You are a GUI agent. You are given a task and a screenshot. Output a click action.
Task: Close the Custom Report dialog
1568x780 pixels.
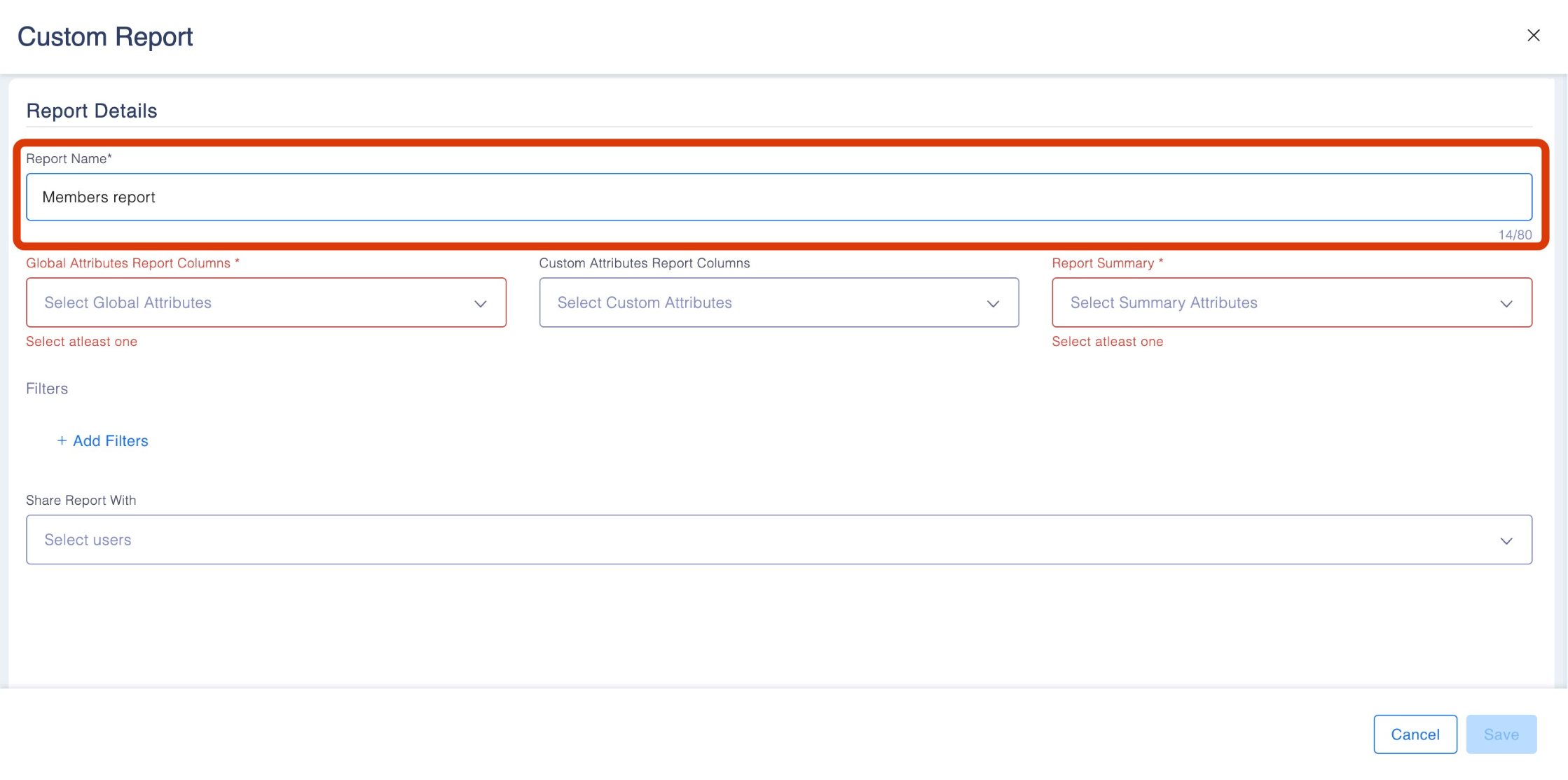[x=1533, y=35]
